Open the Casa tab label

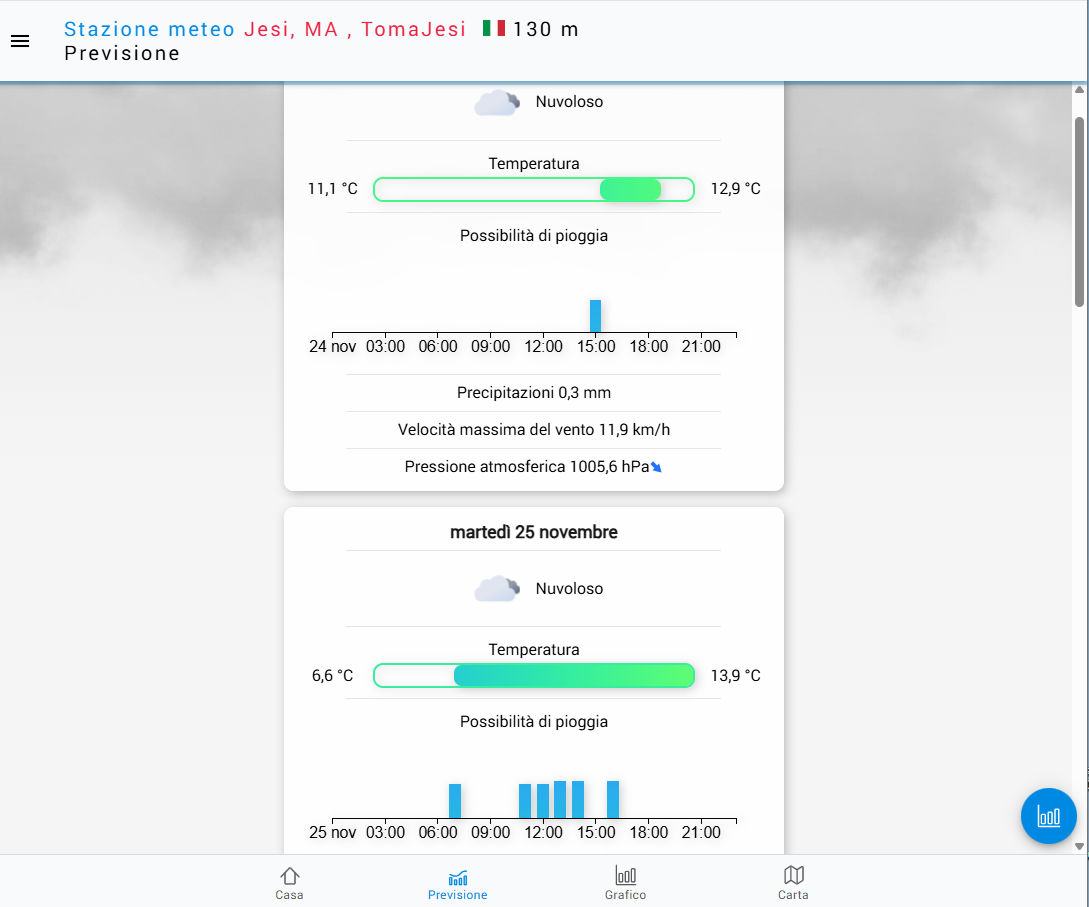point(289,895)
